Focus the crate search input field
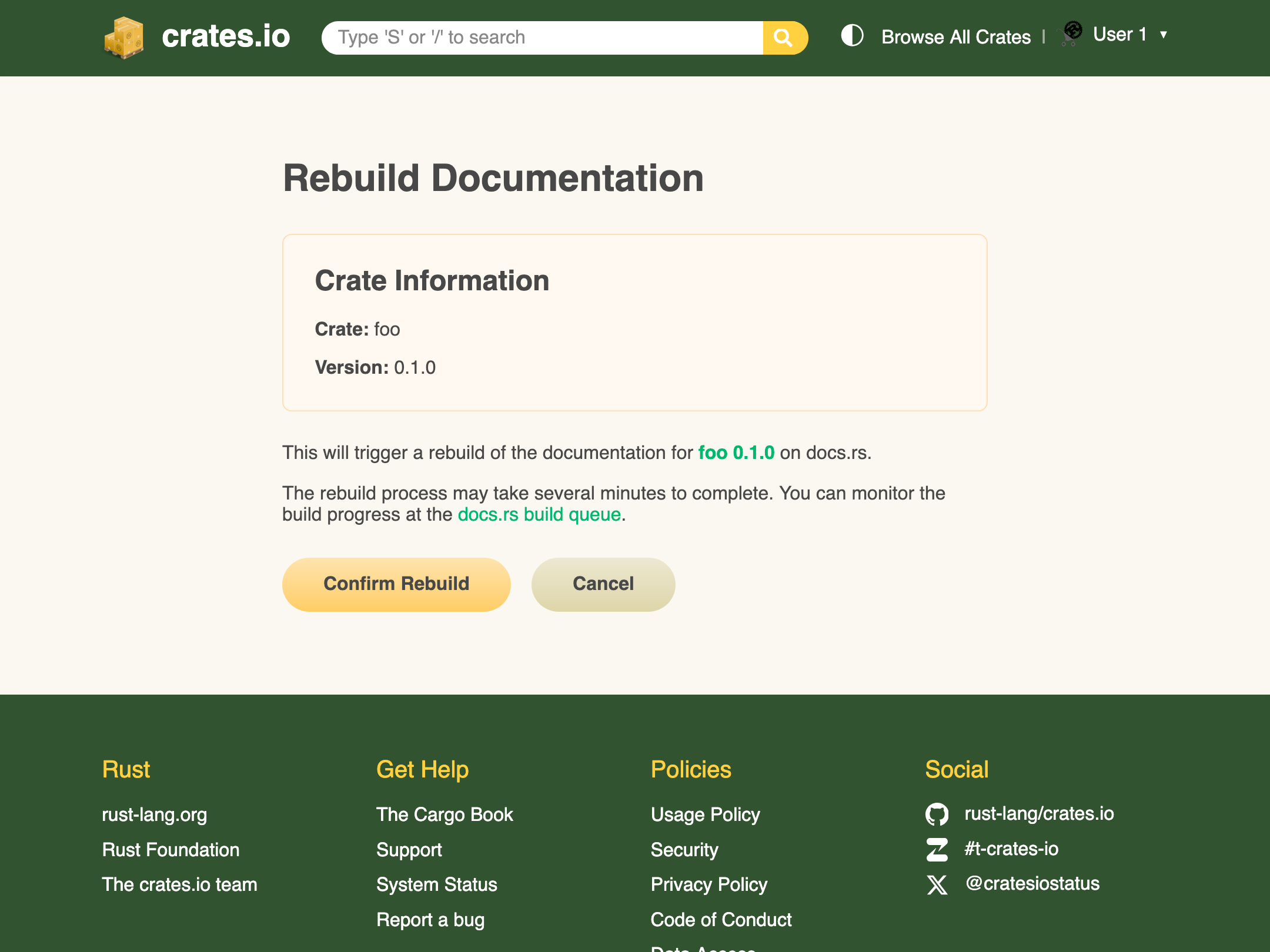The width and height of the screenshot is (1270, 952). point(542,38)
